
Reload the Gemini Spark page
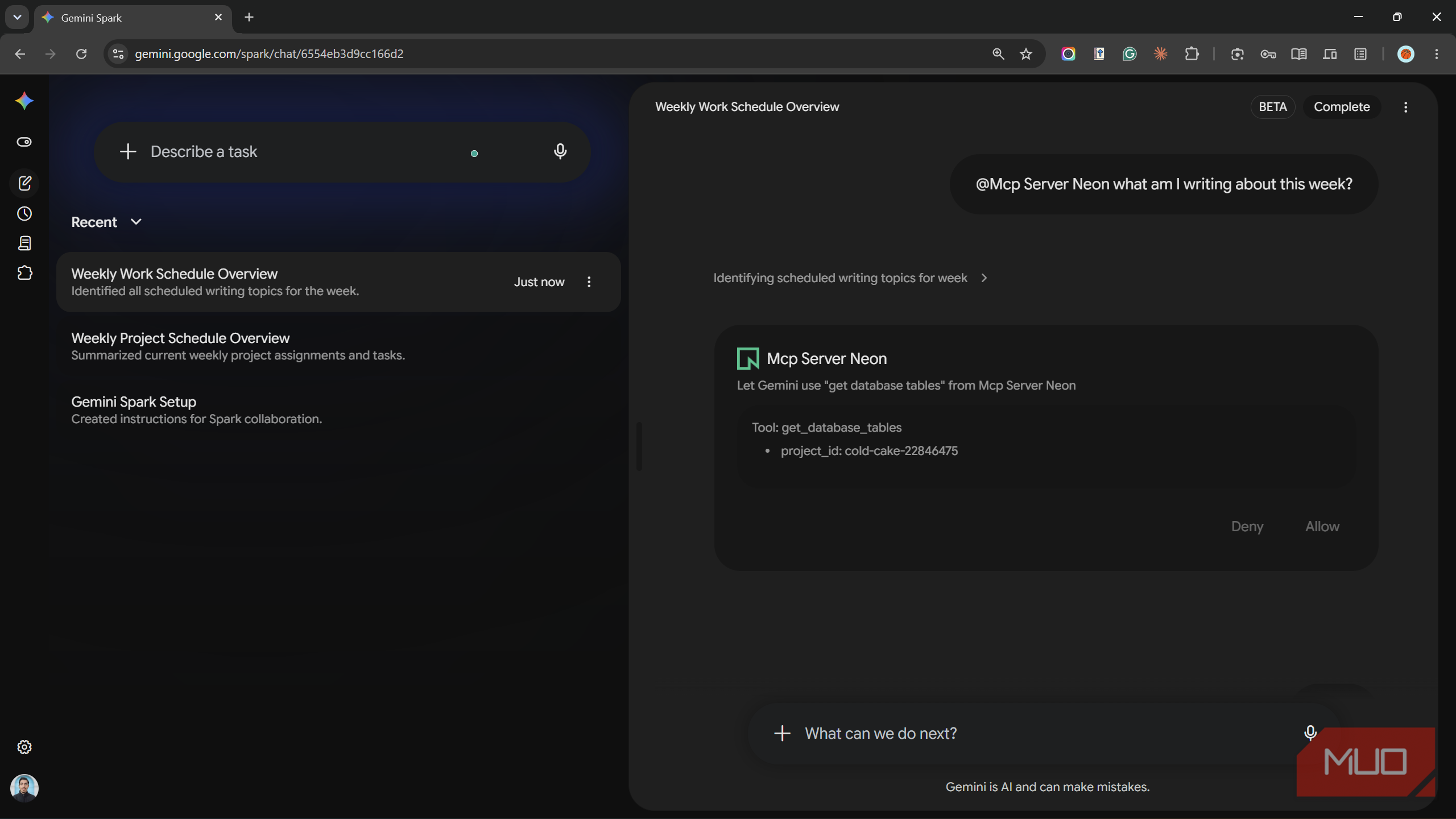(x=81, y=54)
